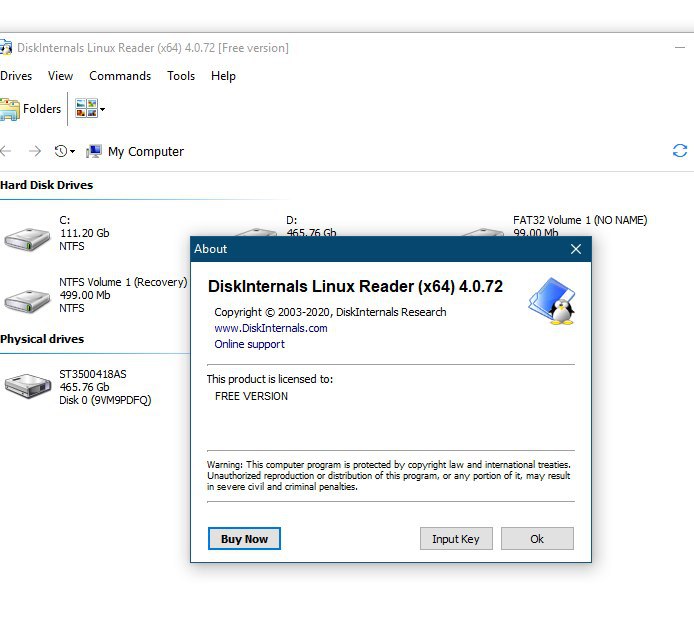Open the Online support link

click(x=250, y=344)
